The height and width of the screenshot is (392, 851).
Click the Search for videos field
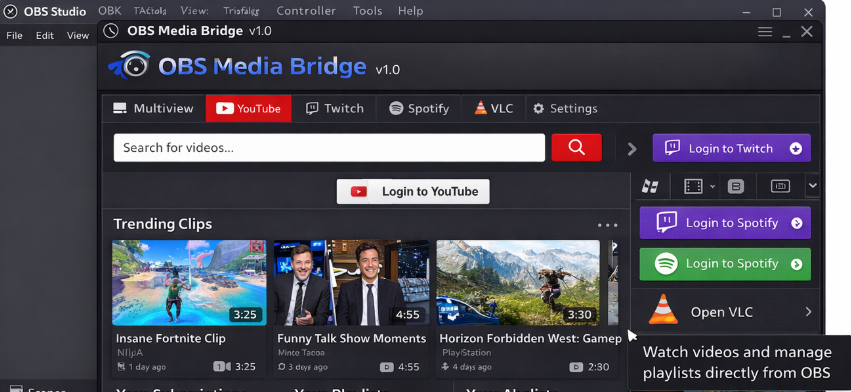[x=329, y=148]
